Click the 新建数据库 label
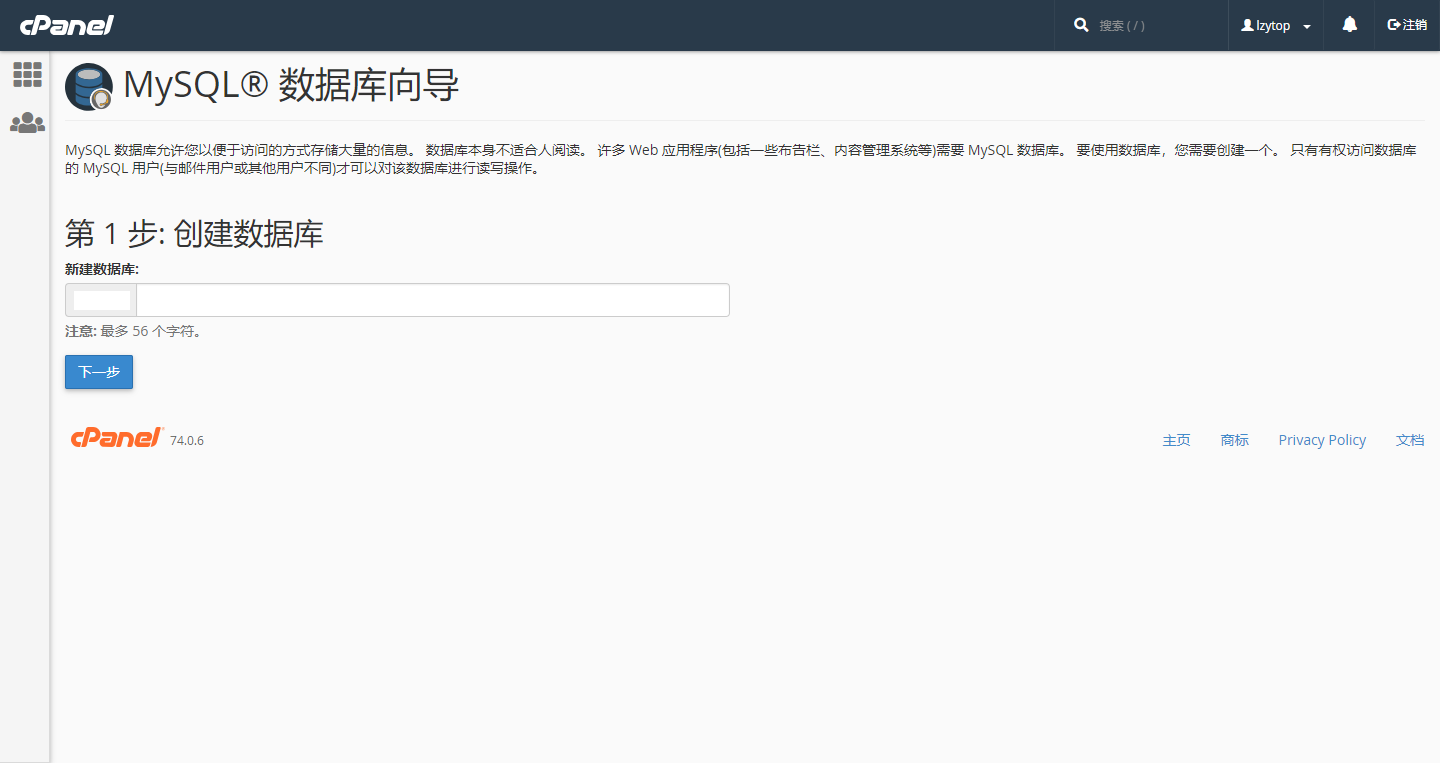Image resolution: width=1440 pixels, height=763 pixels. coord(102,269)
